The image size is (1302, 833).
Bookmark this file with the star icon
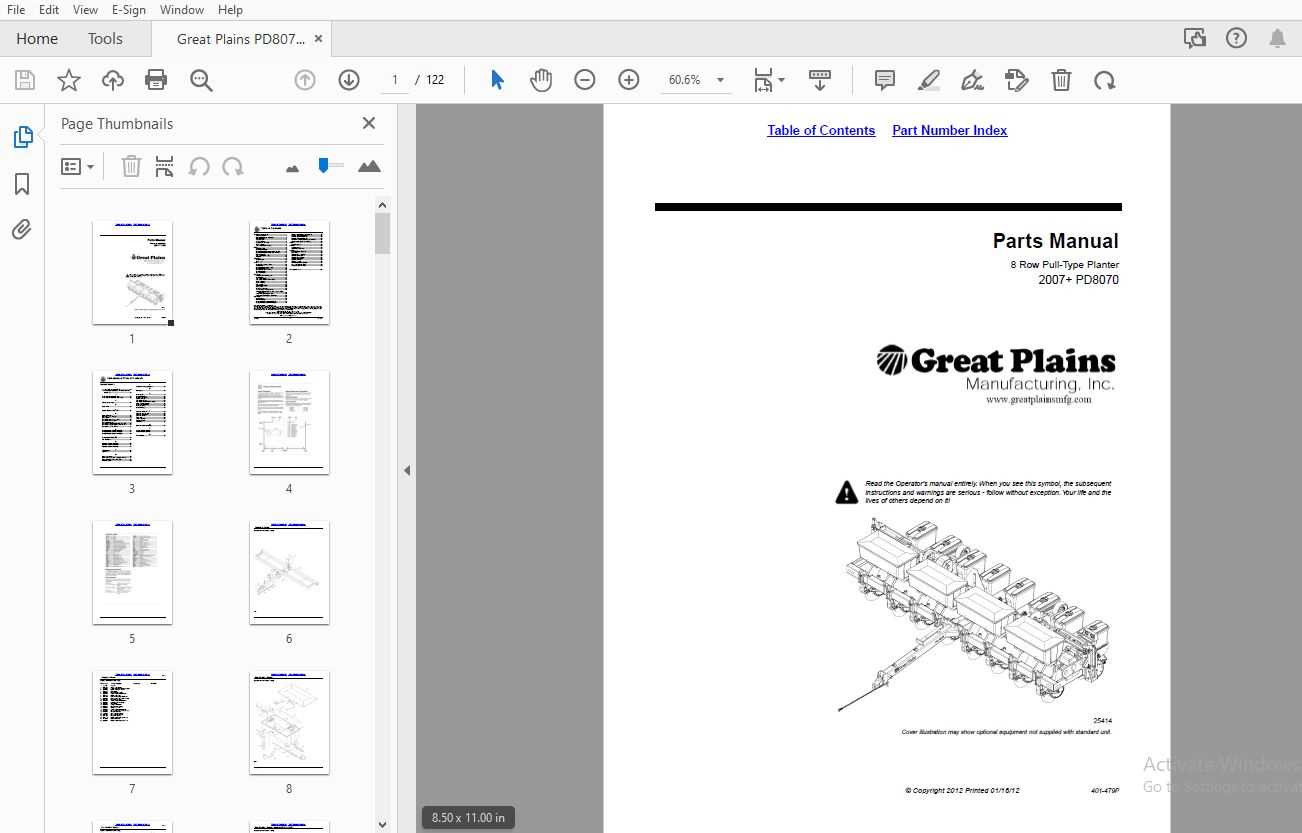69,80
